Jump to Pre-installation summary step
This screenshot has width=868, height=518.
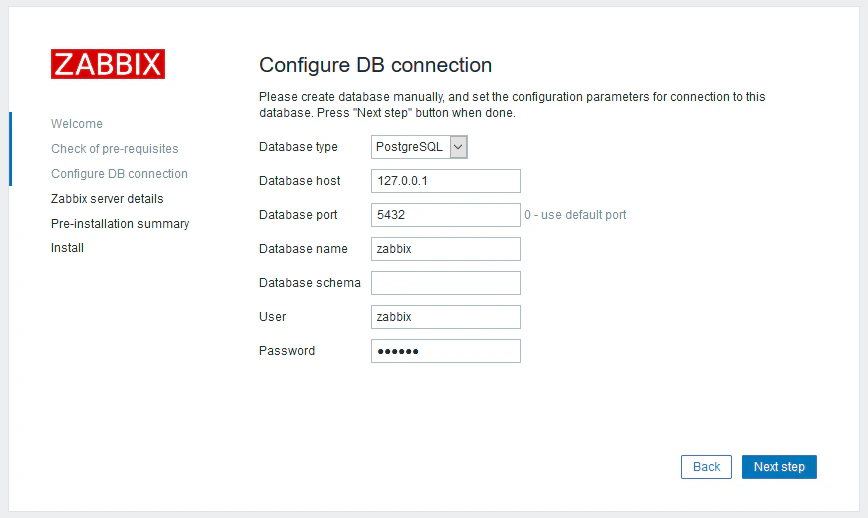pos(120,224)
